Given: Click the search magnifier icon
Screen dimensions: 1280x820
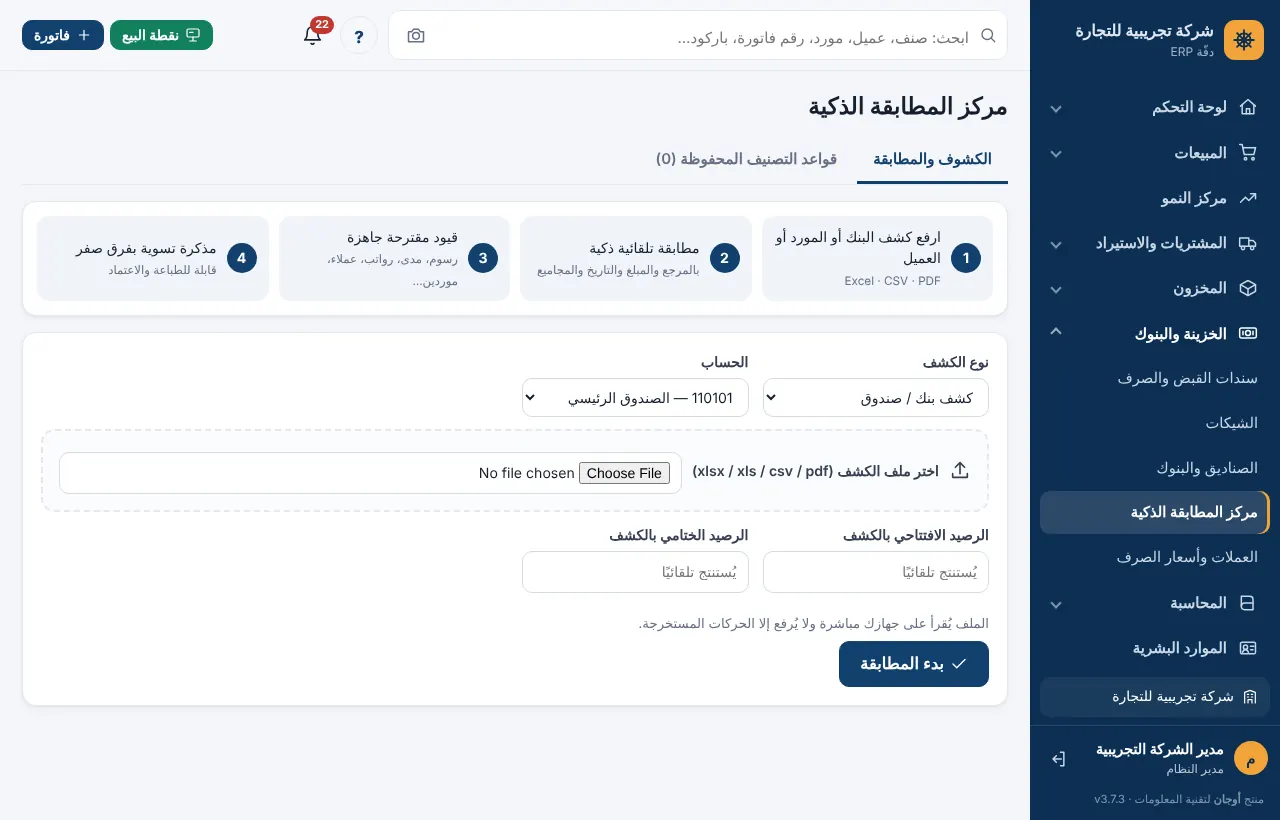Looking at the screenshot, I should pos(988,36).
